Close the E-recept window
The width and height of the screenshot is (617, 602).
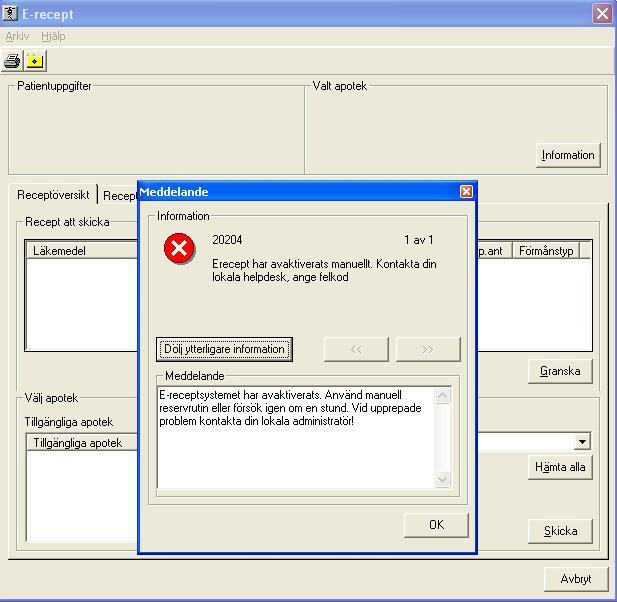point(602,14)
